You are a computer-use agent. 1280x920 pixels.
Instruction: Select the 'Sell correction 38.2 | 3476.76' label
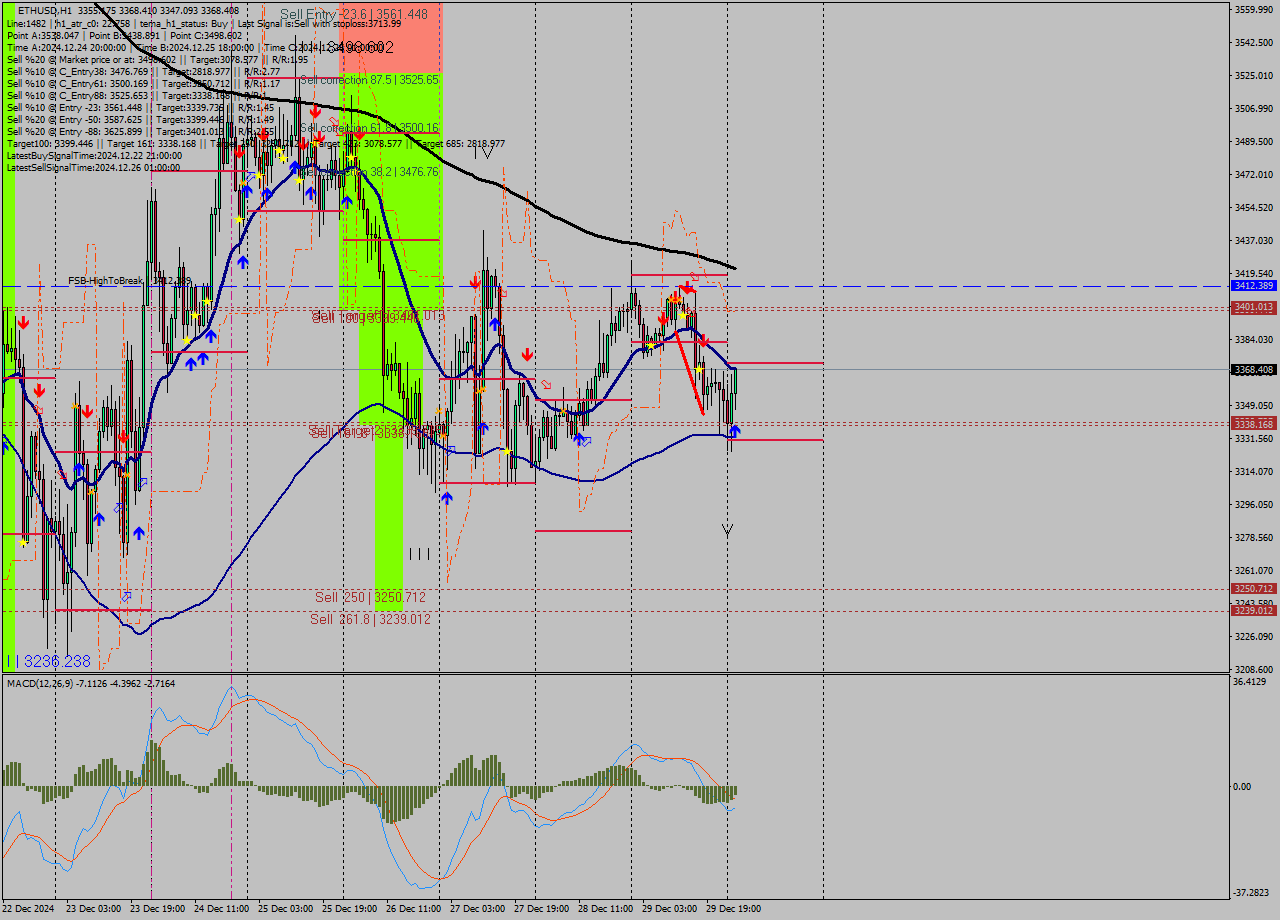pyautogui.click(x=369, y=172)
